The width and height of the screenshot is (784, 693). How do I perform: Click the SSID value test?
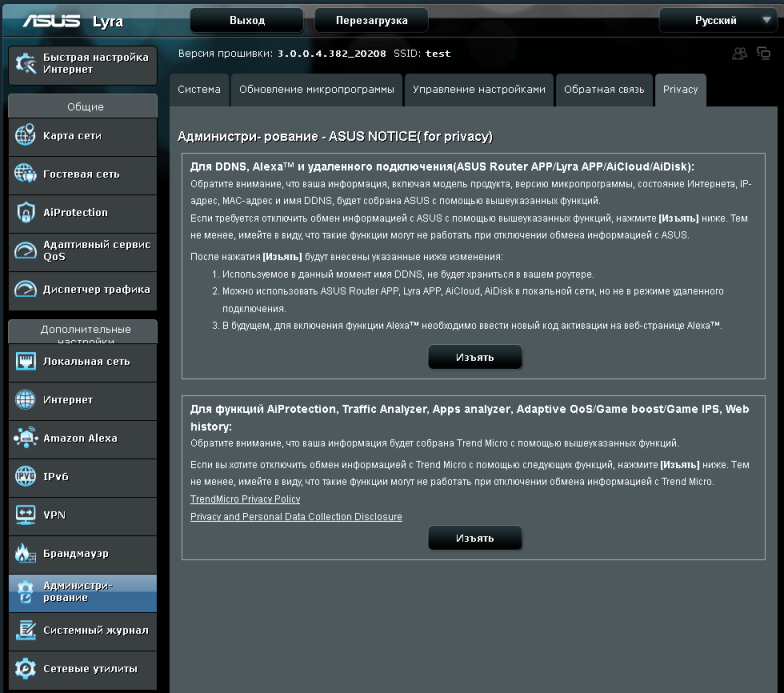[438, 54]
